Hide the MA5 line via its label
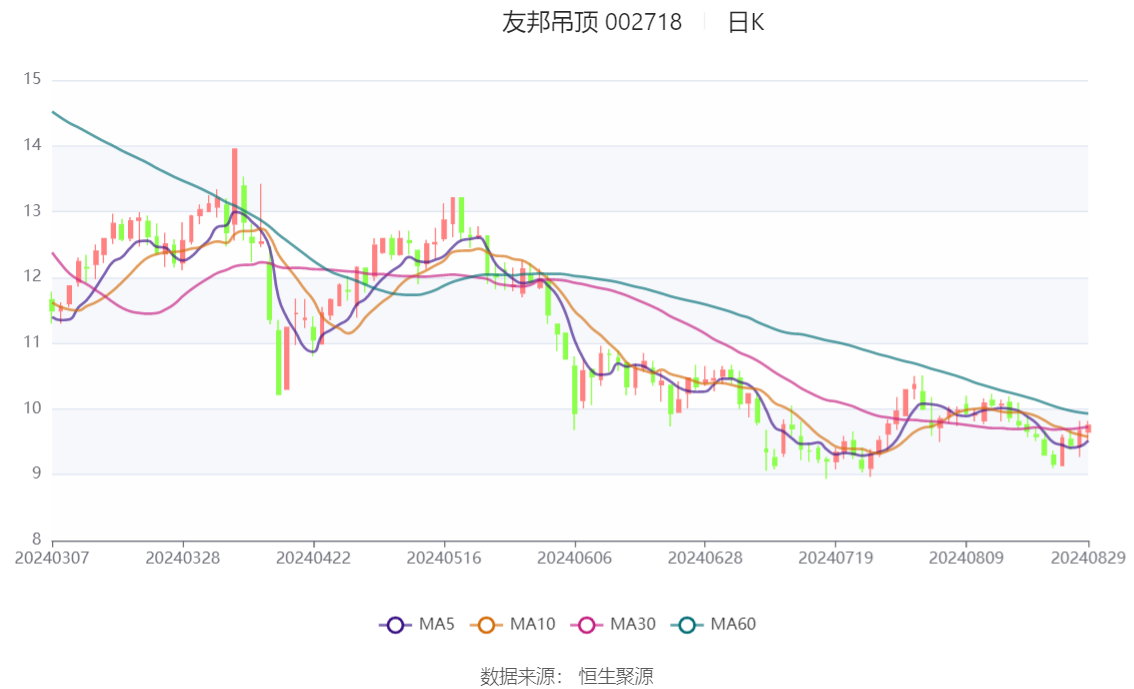 click(x=437, y=624)
